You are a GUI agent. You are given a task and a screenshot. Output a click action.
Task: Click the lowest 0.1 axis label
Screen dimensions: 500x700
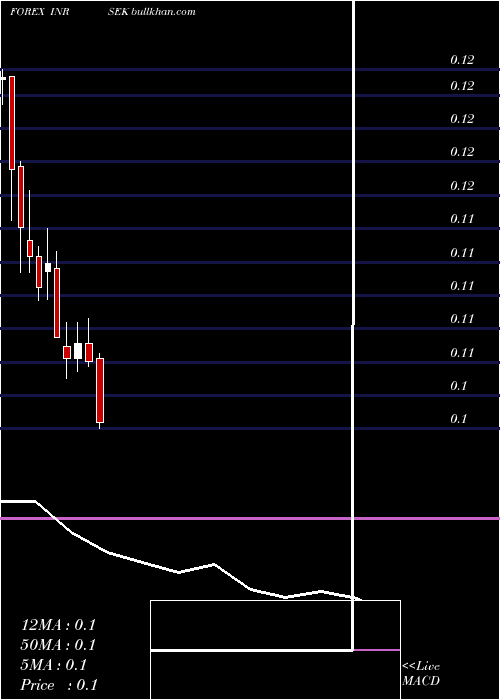458,419
